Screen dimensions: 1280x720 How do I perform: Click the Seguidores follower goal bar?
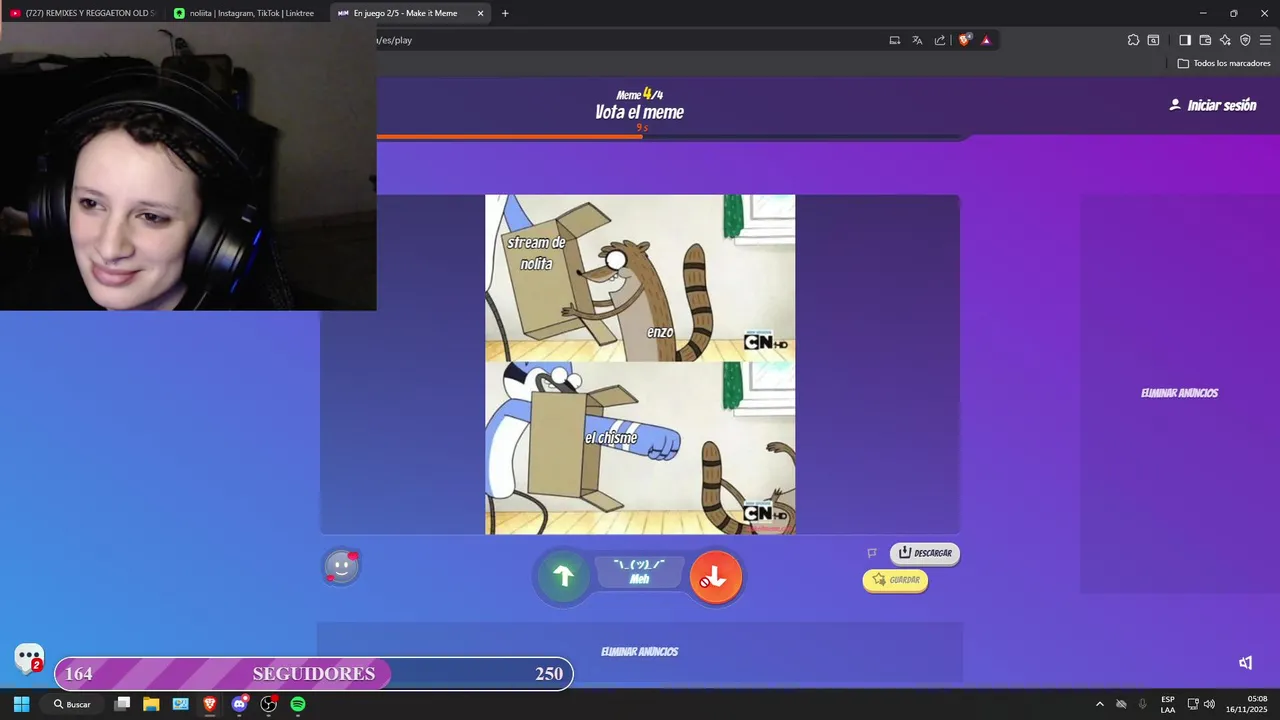point(314,674)
